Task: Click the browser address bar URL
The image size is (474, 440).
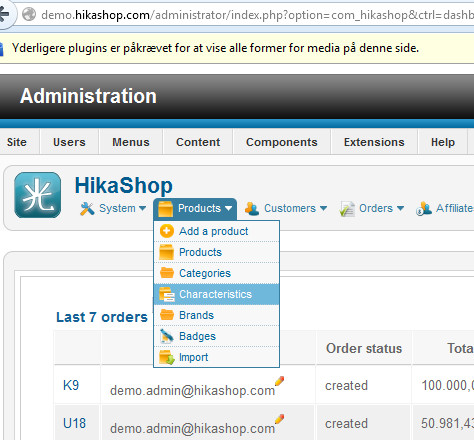Action: point(257,15)
